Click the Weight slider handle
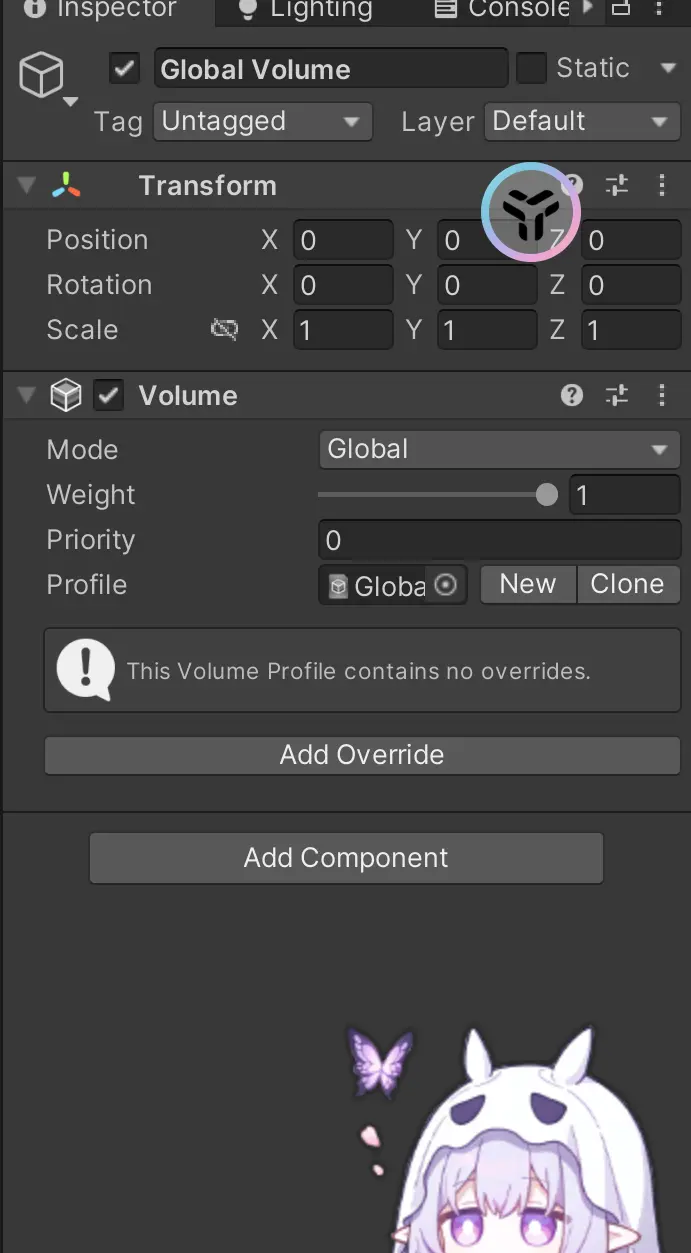This screenshot has width=691, height=1253. coord(547,495)
